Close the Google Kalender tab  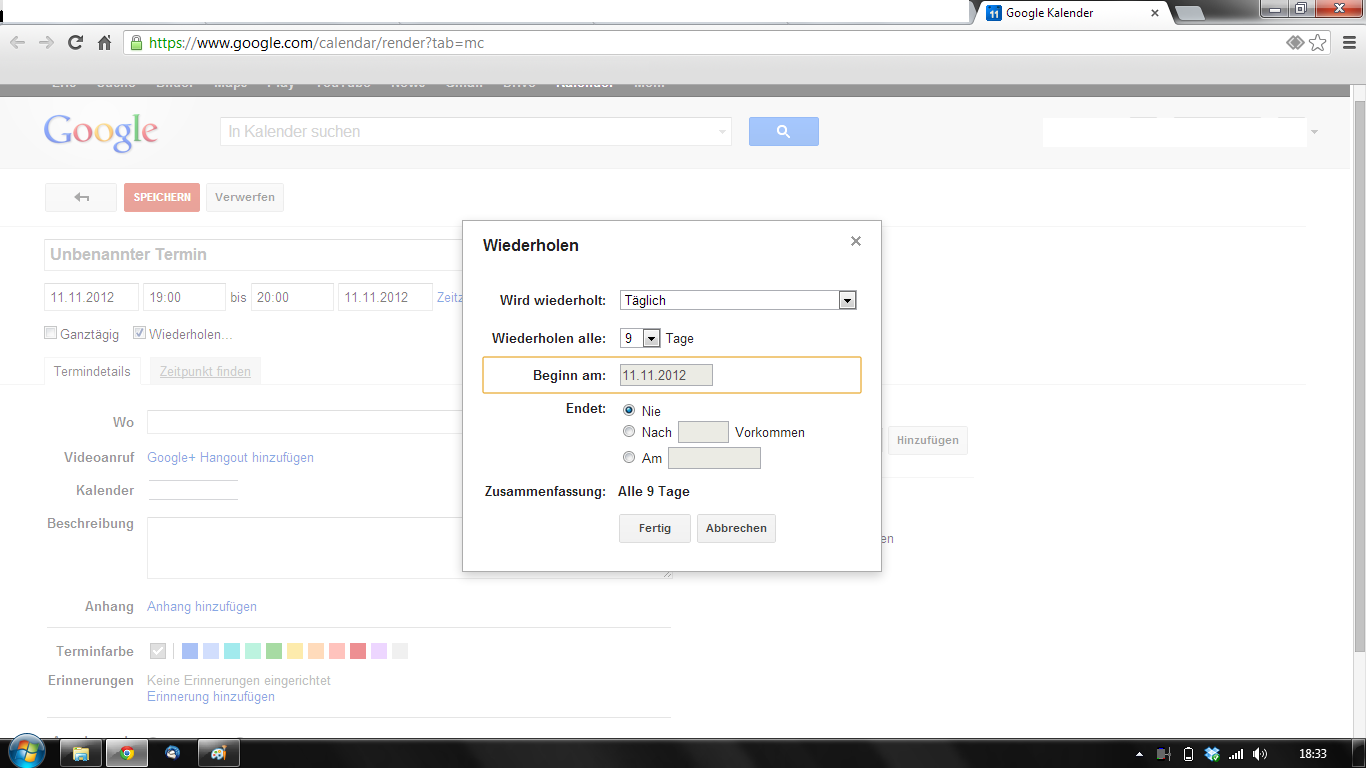(1155, 13)
